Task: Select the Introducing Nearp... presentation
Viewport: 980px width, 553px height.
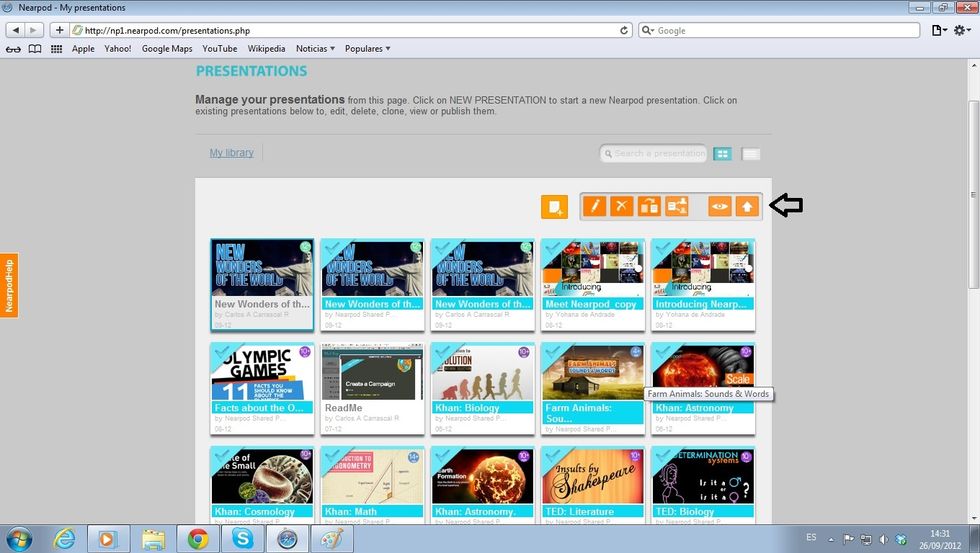Action: tap(702, 284)
